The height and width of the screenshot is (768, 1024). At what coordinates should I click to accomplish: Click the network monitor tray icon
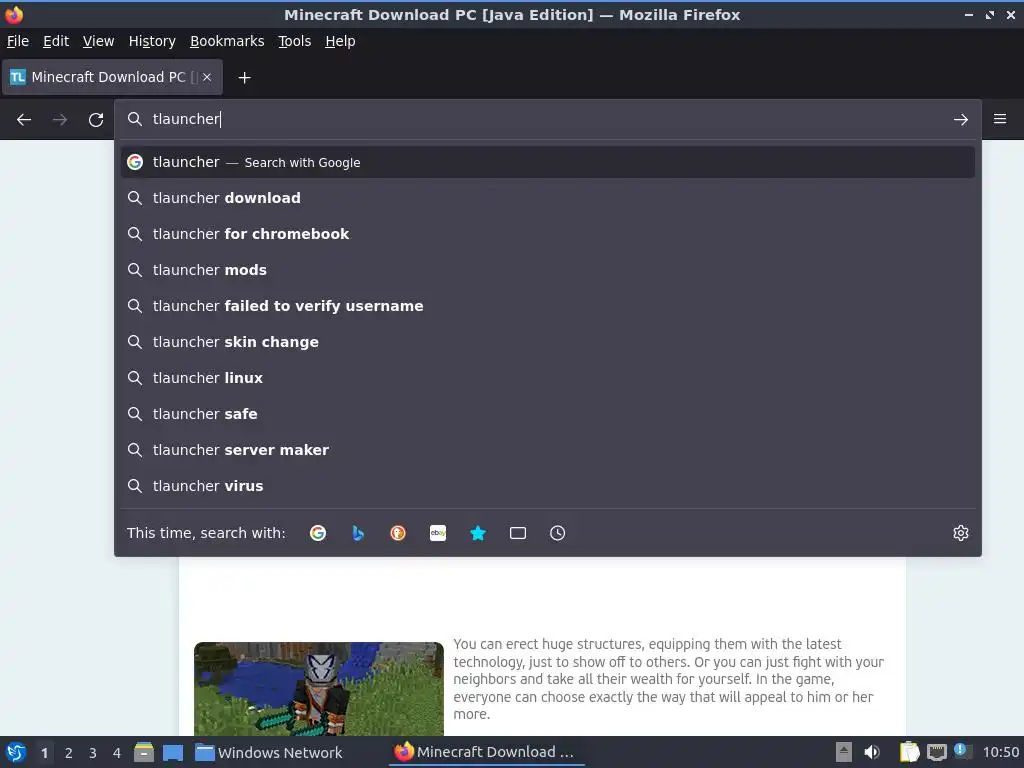pyautogui.click(x=936, y=752)
